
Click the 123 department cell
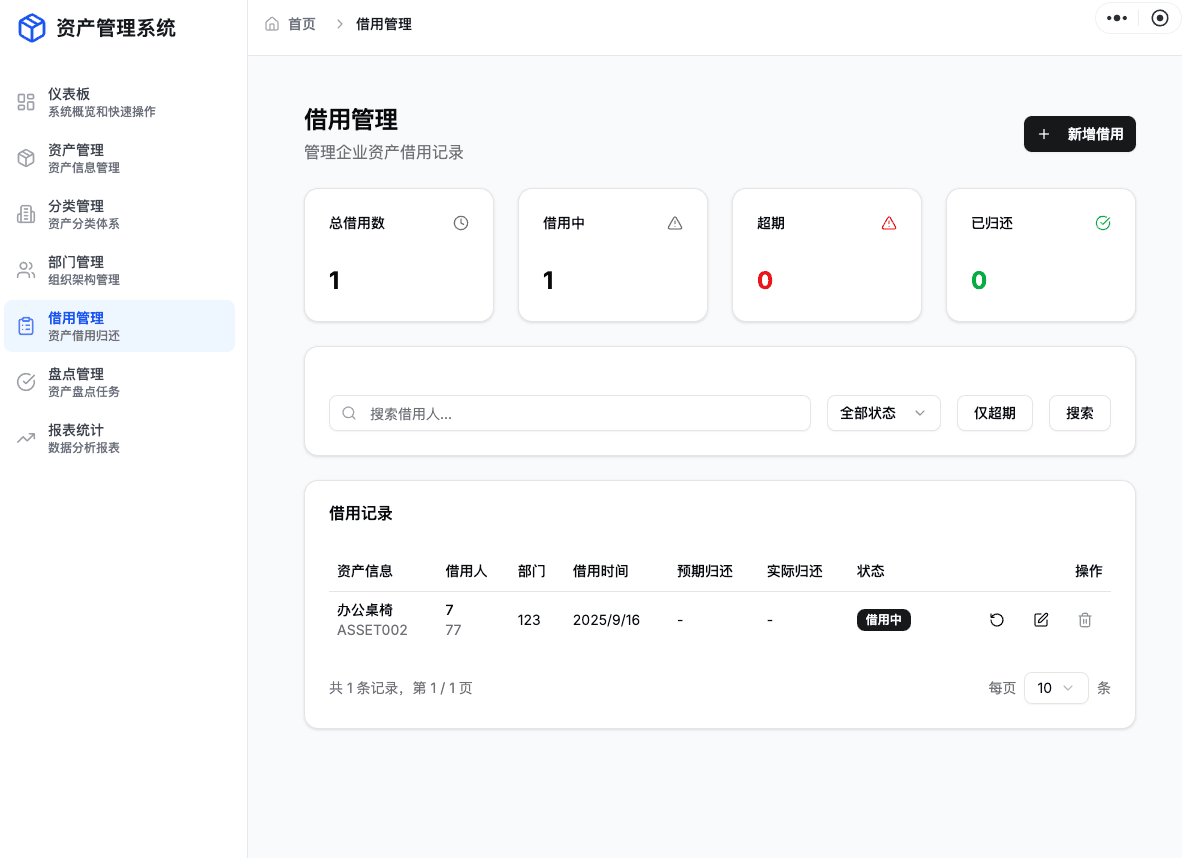click(528, 620)
